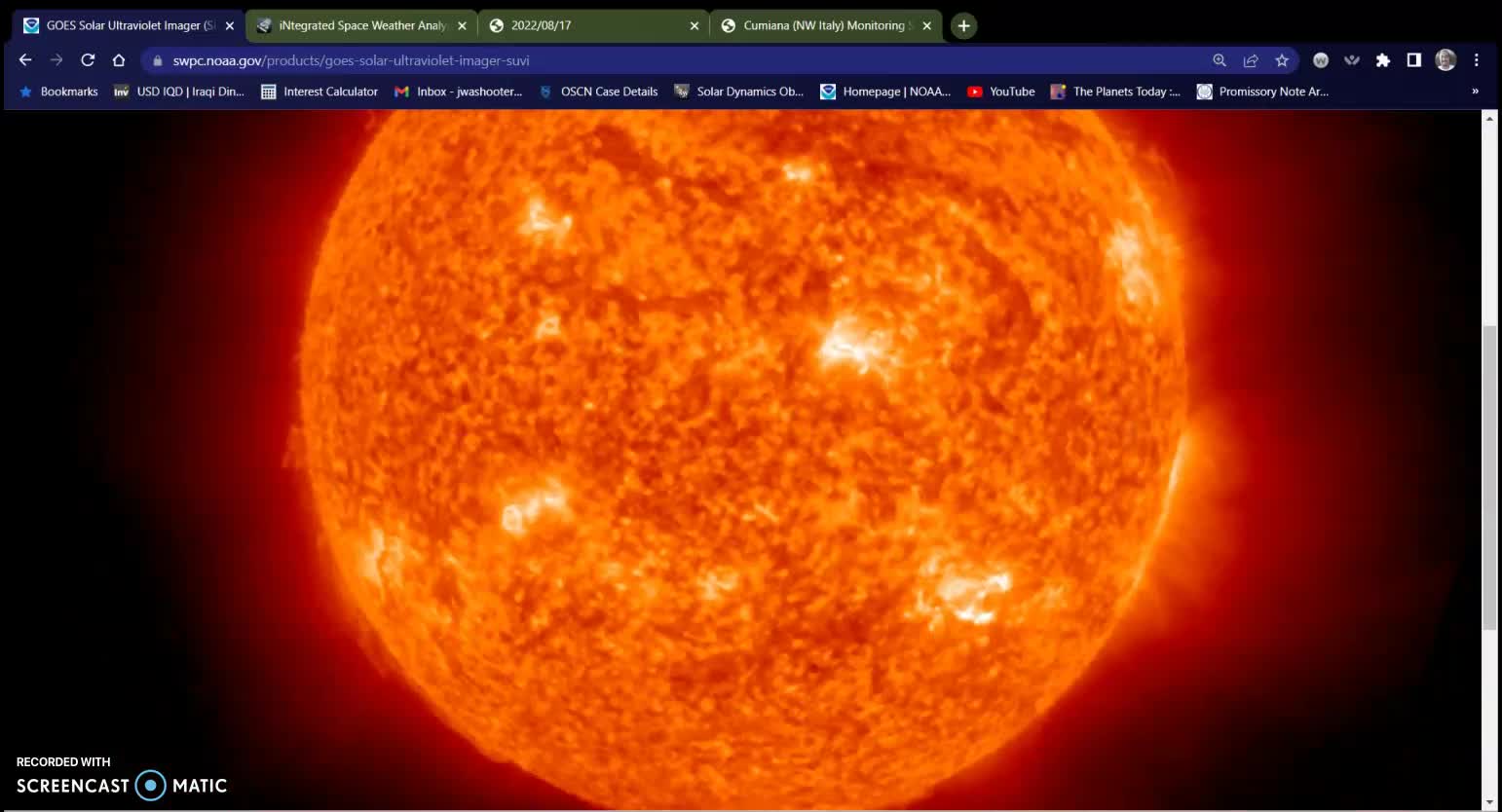Open the YouTube bookmark
This screenshot has height=812, width=1502.
pyautogui.click(x=1001, y=92)
